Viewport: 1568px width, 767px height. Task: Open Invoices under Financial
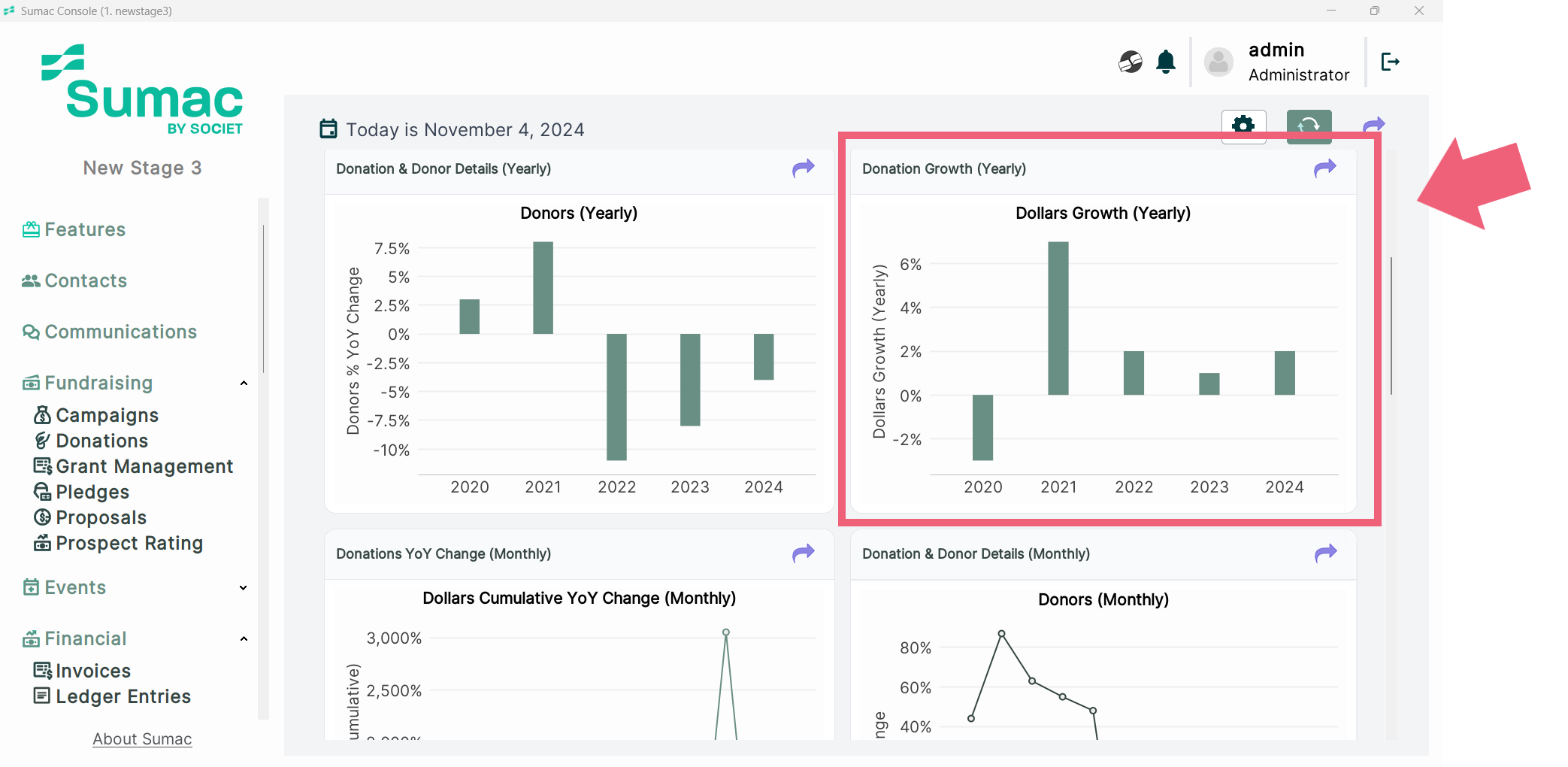coord(83,671)
